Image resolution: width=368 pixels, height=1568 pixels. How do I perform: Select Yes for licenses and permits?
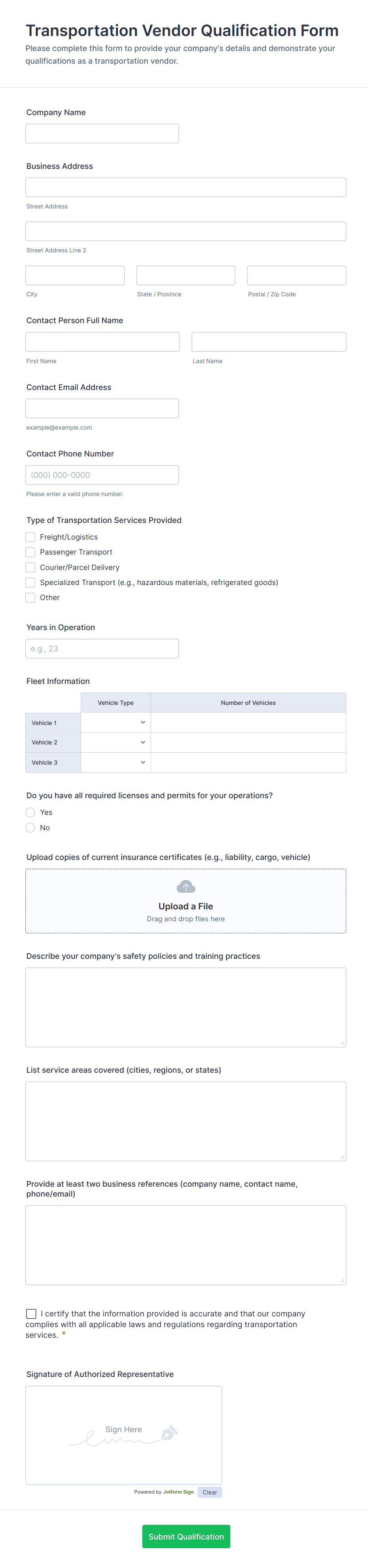click(x=30, y=812)
